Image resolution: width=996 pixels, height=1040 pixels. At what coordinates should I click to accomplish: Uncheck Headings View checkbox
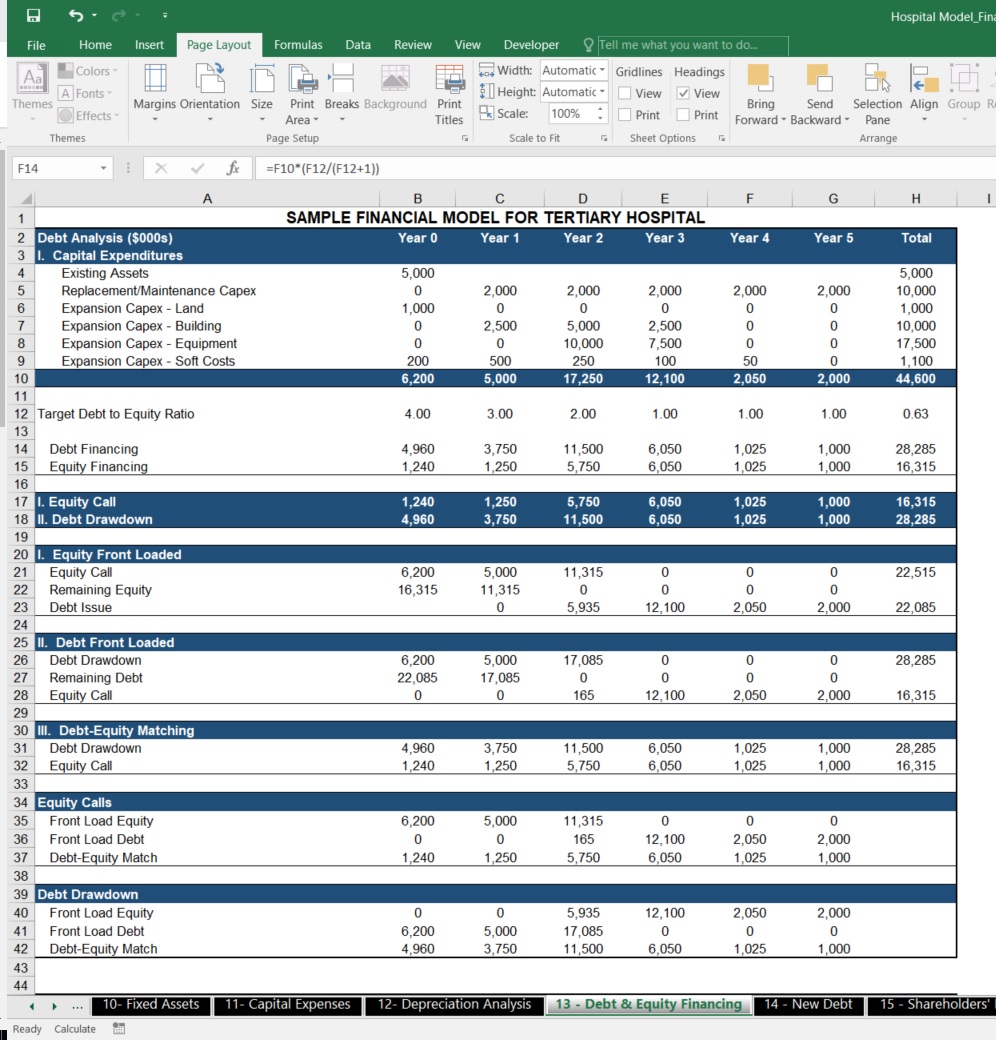coord(683,94)
